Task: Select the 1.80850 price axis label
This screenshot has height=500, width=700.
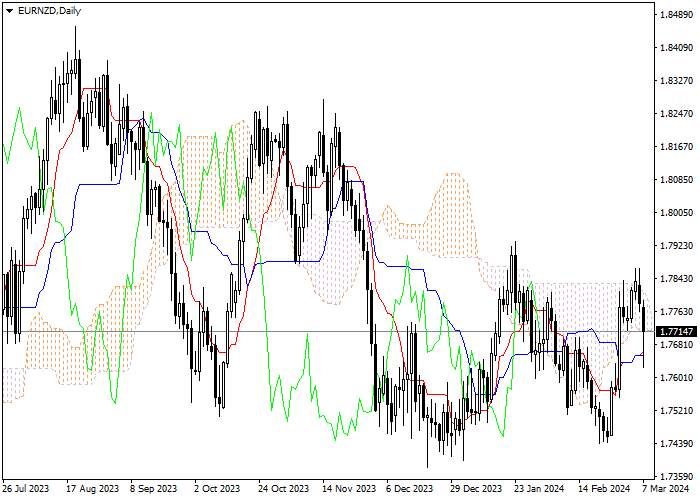Action: pyautogui.click(x=676, y=180)
